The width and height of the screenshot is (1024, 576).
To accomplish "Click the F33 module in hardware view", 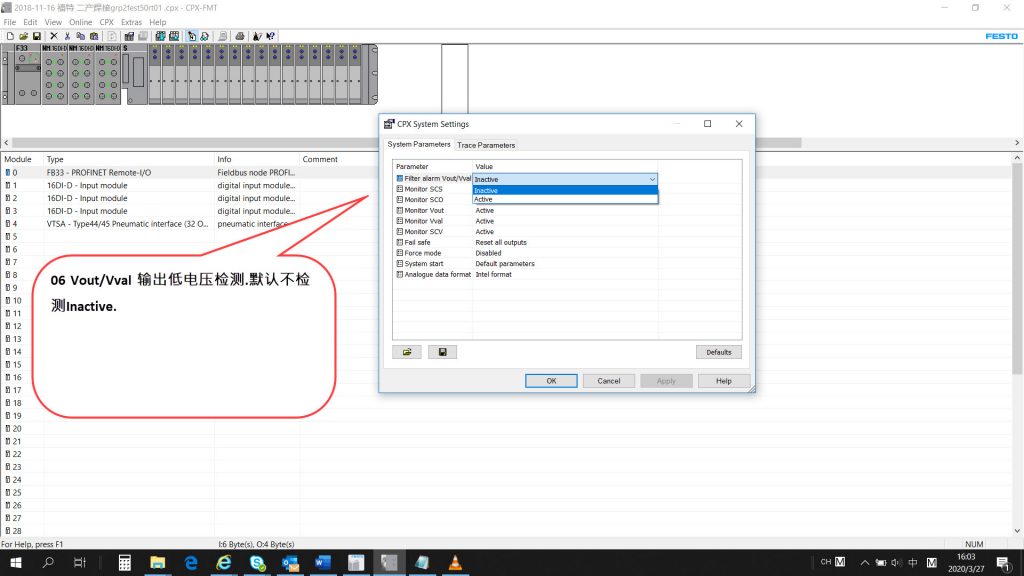I will (27, 74).
